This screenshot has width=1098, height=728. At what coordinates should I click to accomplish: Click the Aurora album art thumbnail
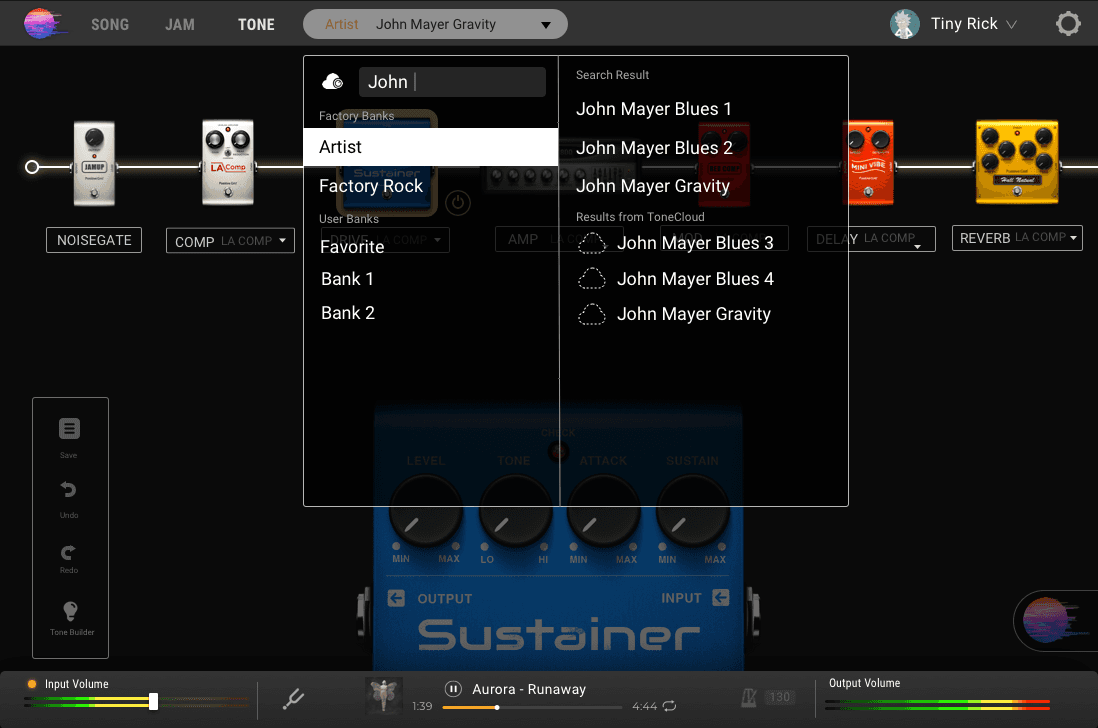(x=383, y=695)
